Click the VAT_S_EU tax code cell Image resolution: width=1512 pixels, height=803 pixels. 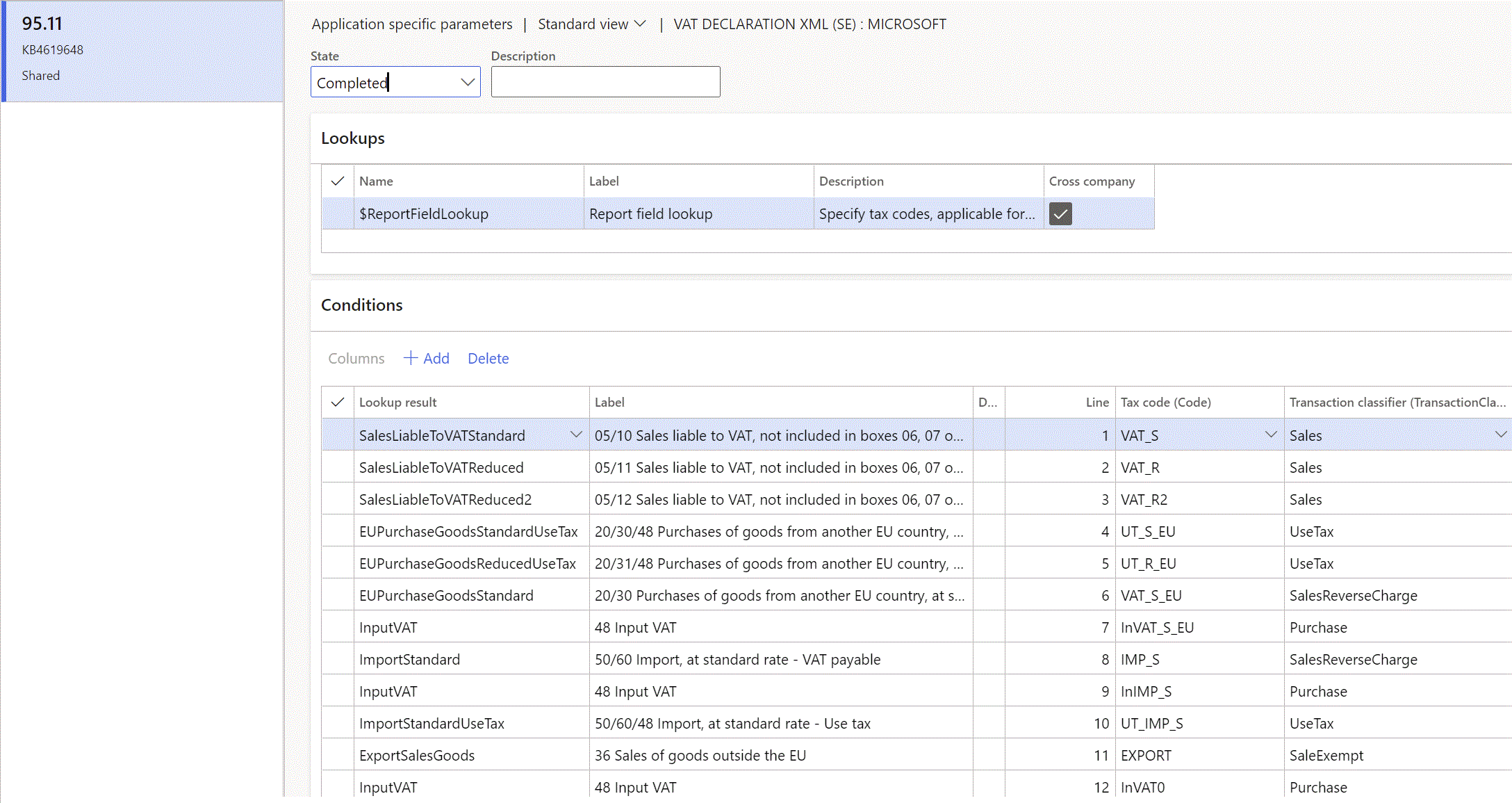(x=1199, y=596)
